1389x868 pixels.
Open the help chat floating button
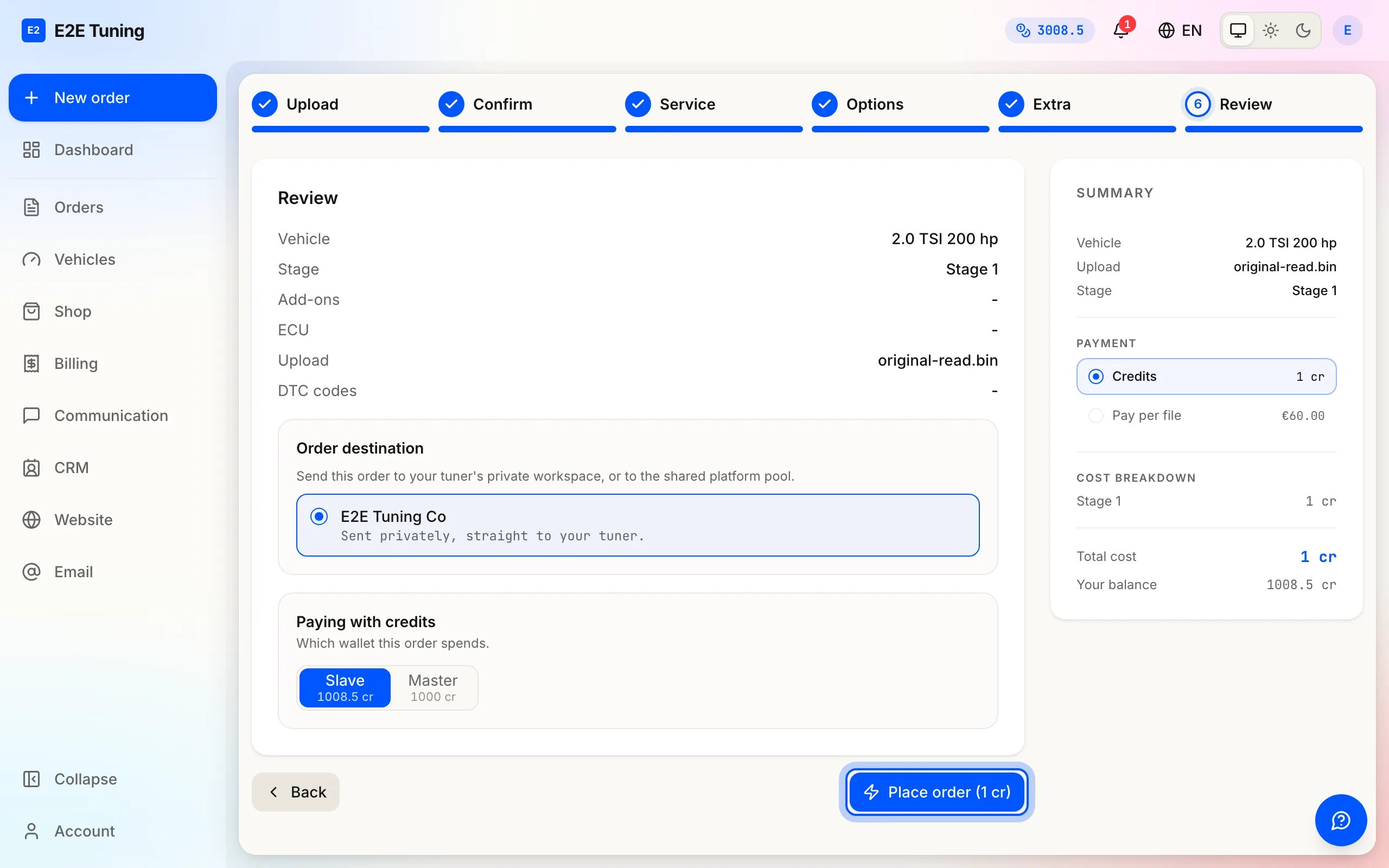point(1341,820)
